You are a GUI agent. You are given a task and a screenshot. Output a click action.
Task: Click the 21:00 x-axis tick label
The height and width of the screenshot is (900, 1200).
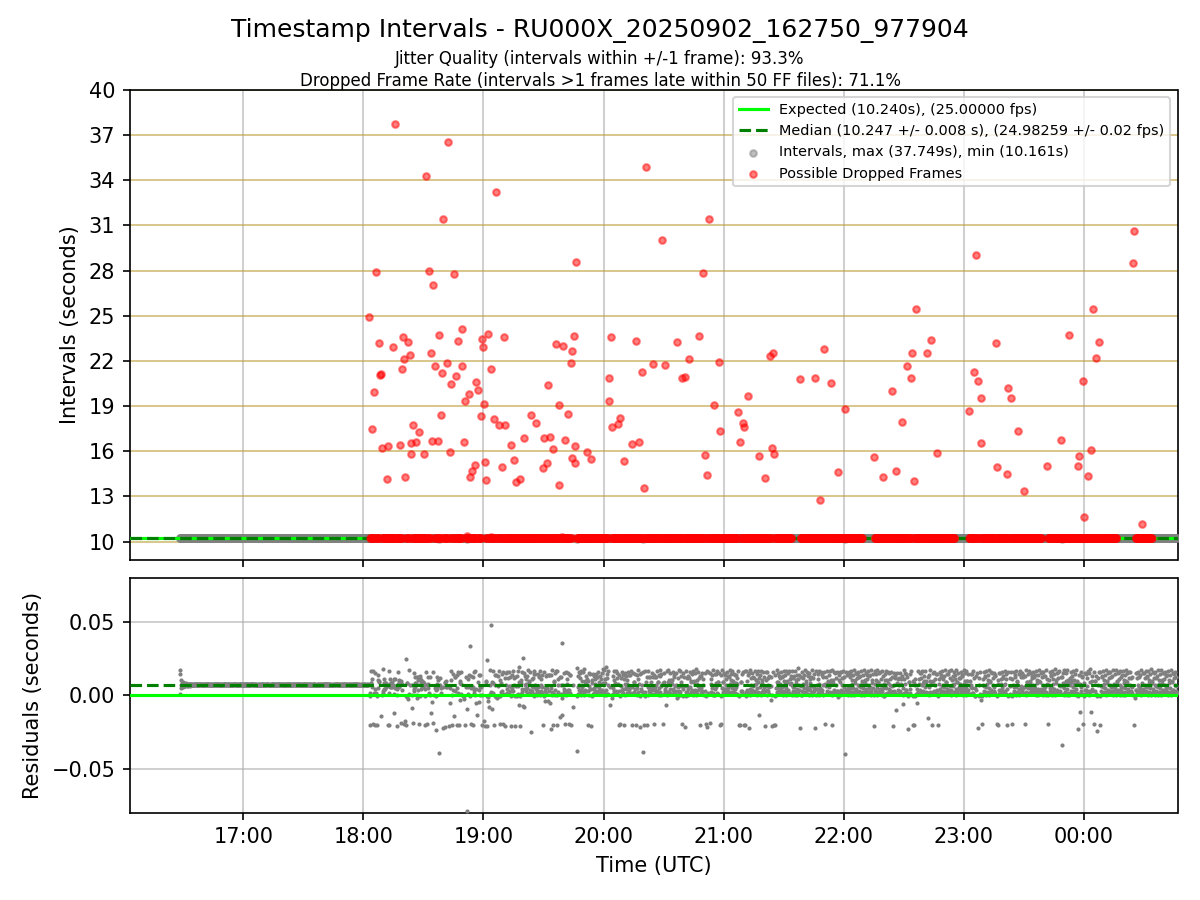724,835
